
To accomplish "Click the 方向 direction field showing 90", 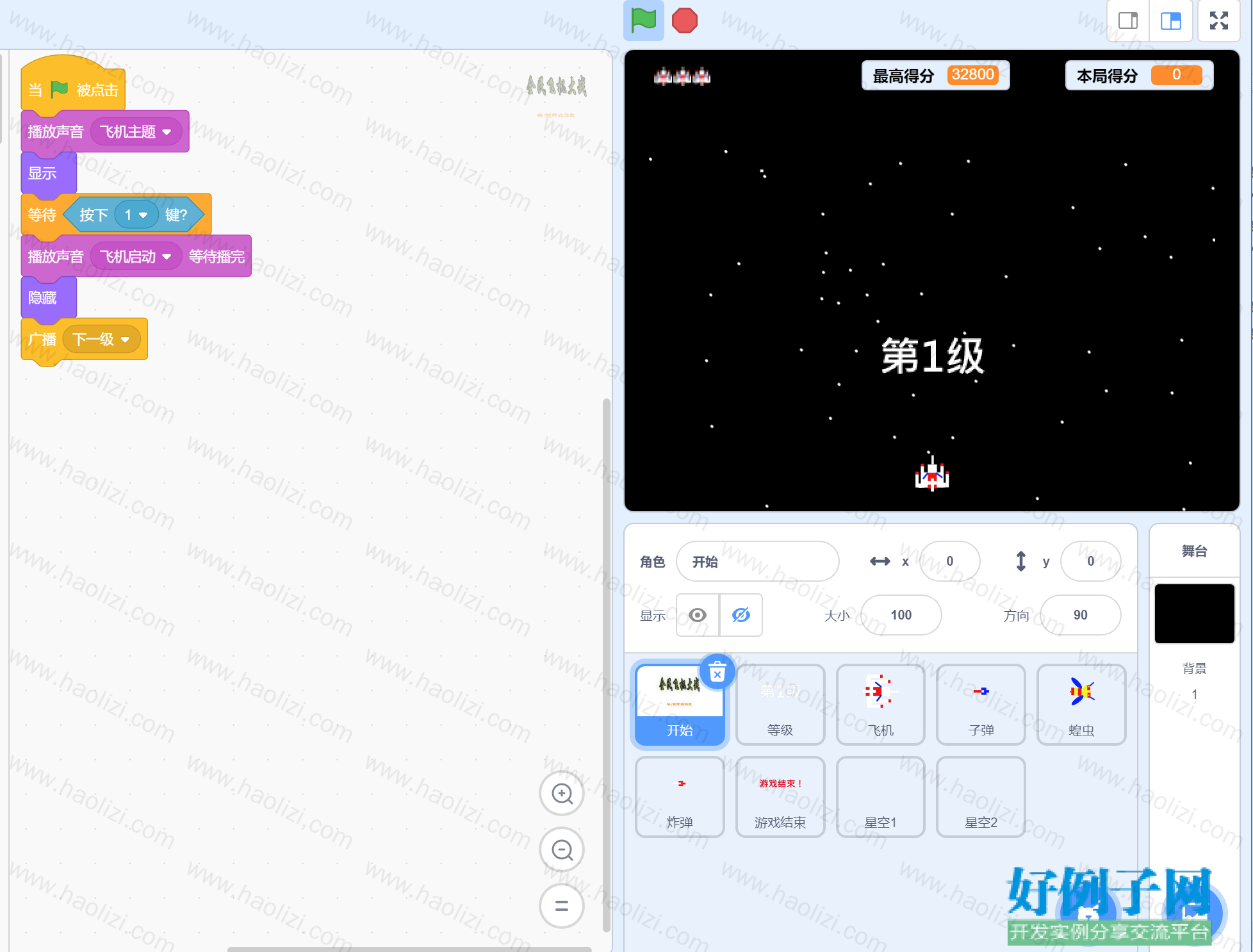I will (x=1080, y=615).
